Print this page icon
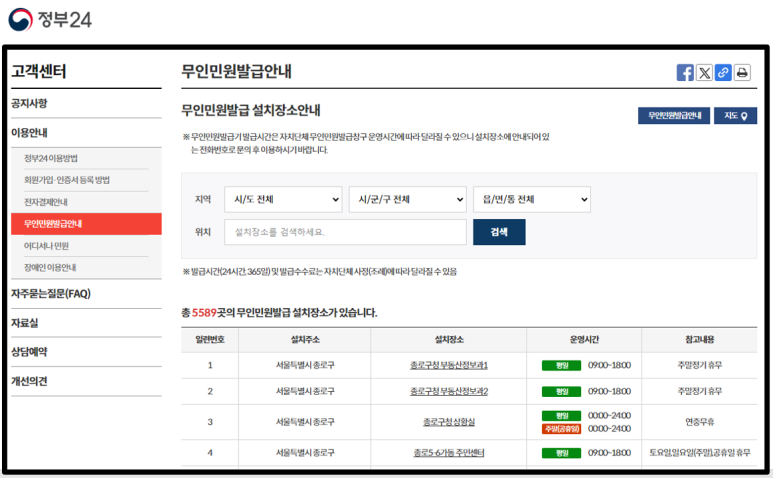Screen dimensions: 773x478 tap(742, 72)
